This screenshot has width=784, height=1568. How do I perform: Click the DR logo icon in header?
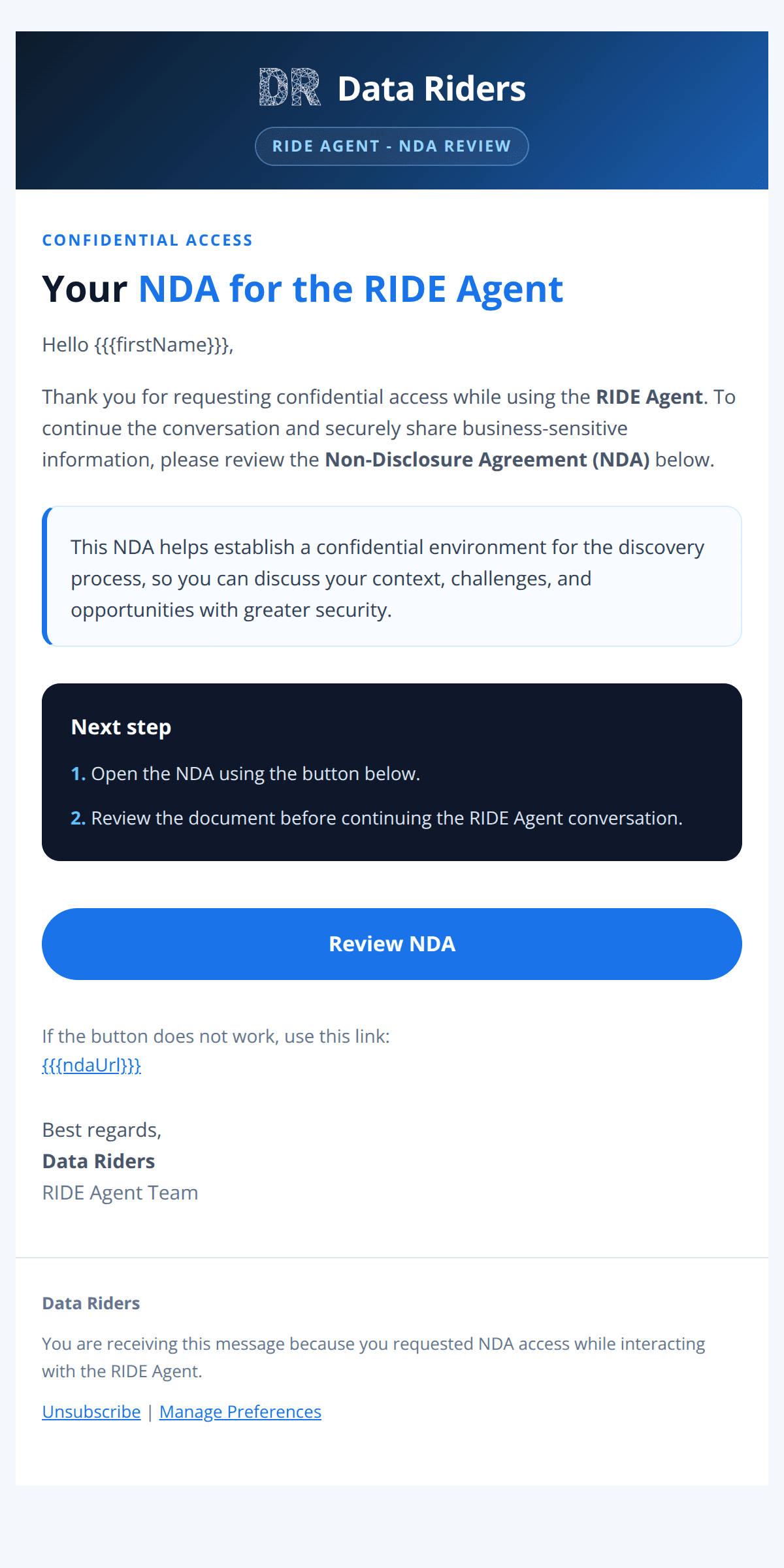[289, 88]
